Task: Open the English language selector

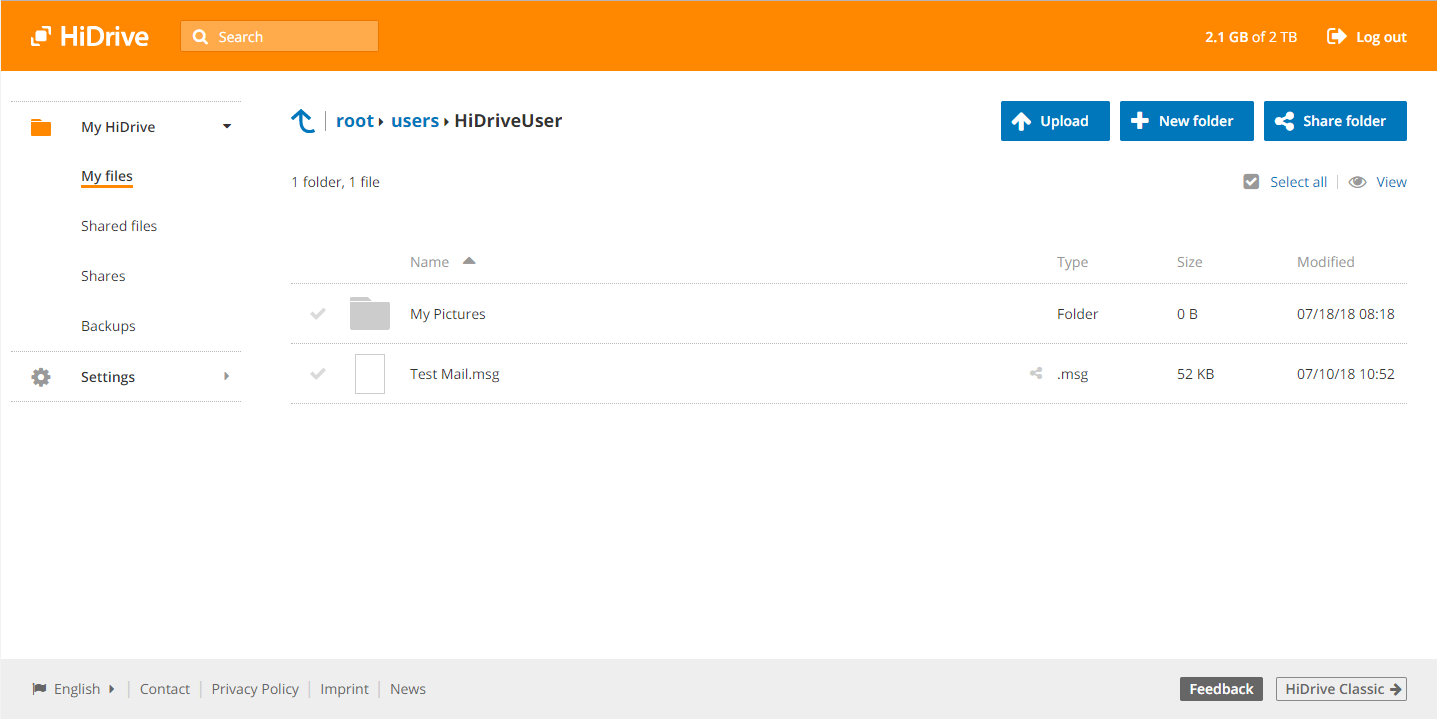Action: click(74, 689)
